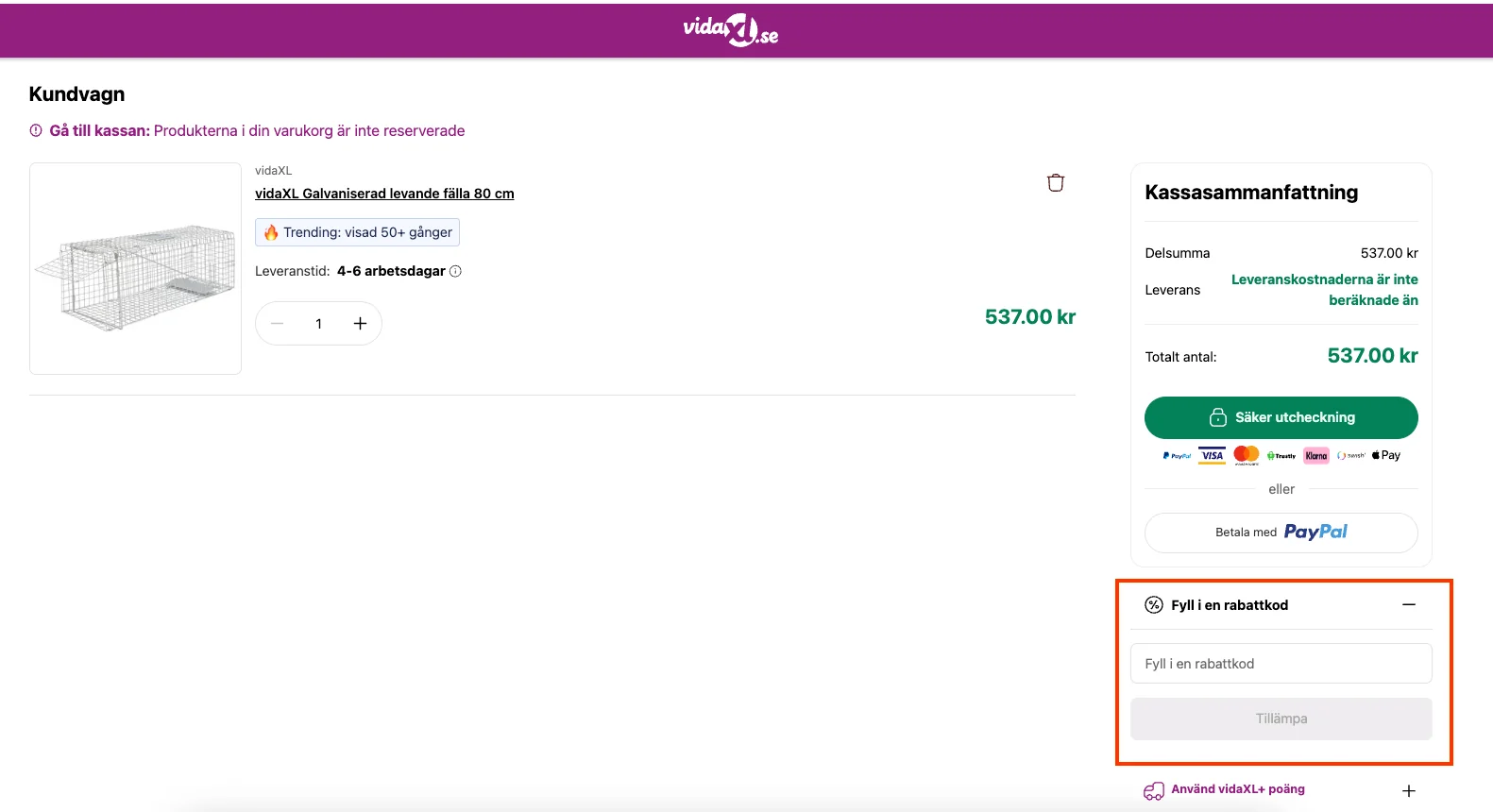
Task: Click the rabattkod input field
Action: [1281, 664]
